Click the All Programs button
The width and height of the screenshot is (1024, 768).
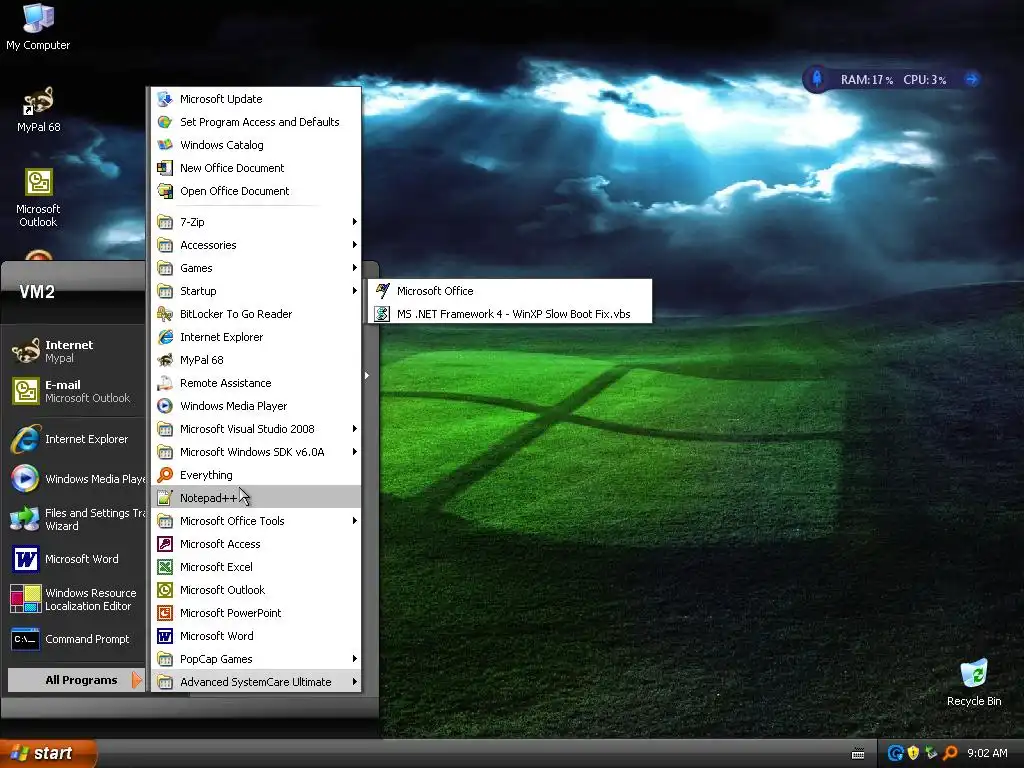click(75, 680)
